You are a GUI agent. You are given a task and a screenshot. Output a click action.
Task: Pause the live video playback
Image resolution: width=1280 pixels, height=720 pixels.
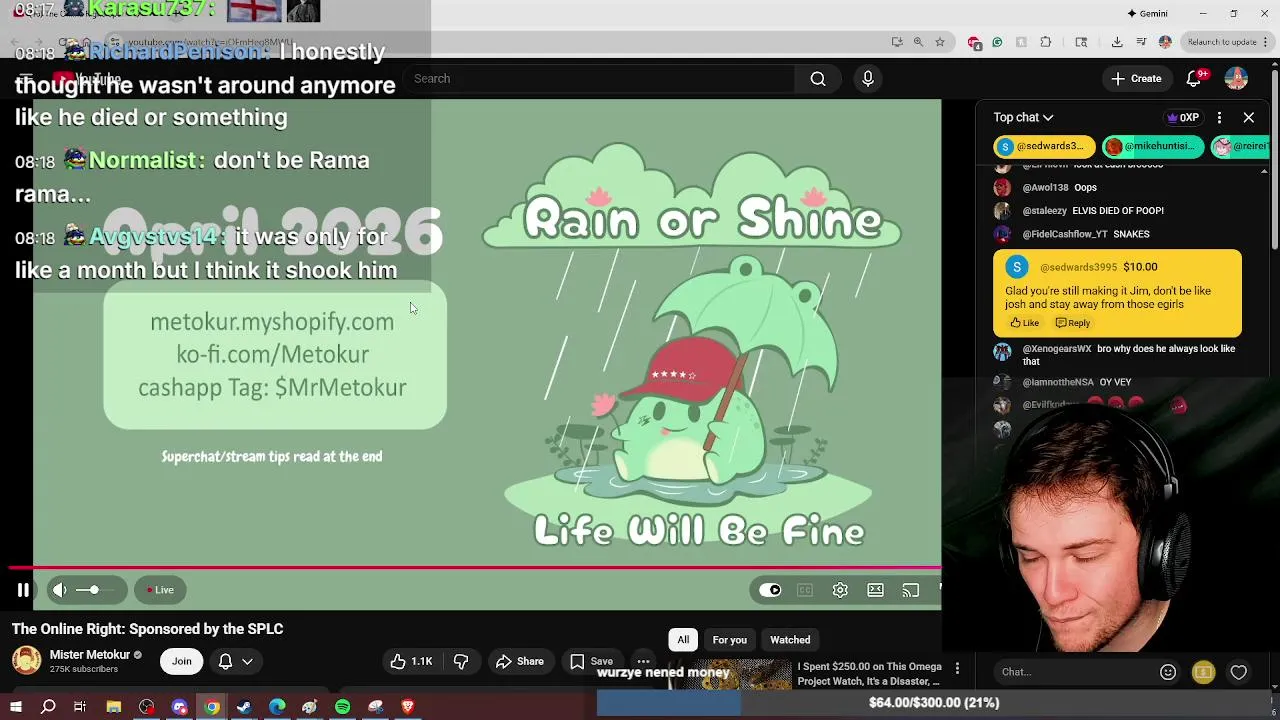tap(23, 590)
